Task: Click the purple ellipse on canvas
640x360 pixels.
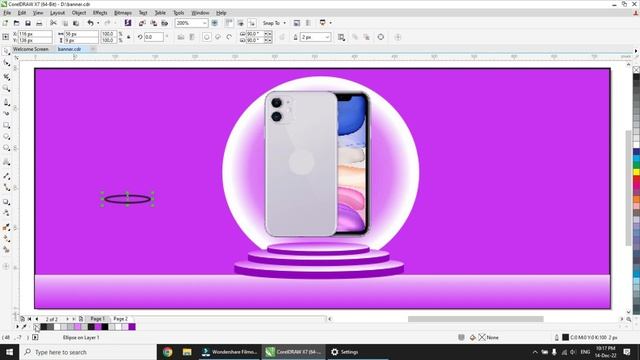Action: pyautogui.click(x=127, y=199)
